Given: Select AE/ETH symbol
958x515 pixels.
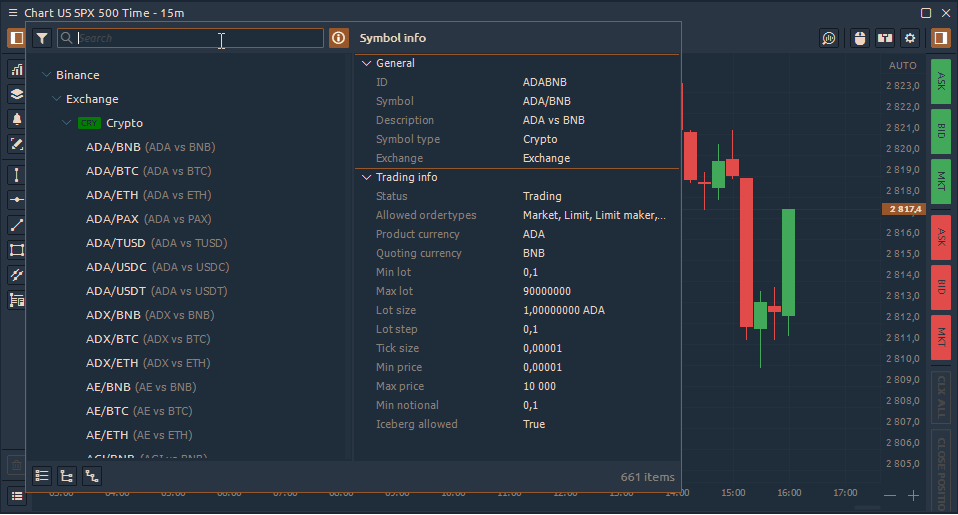Looking at the screenshot, I should coord(139,435).
